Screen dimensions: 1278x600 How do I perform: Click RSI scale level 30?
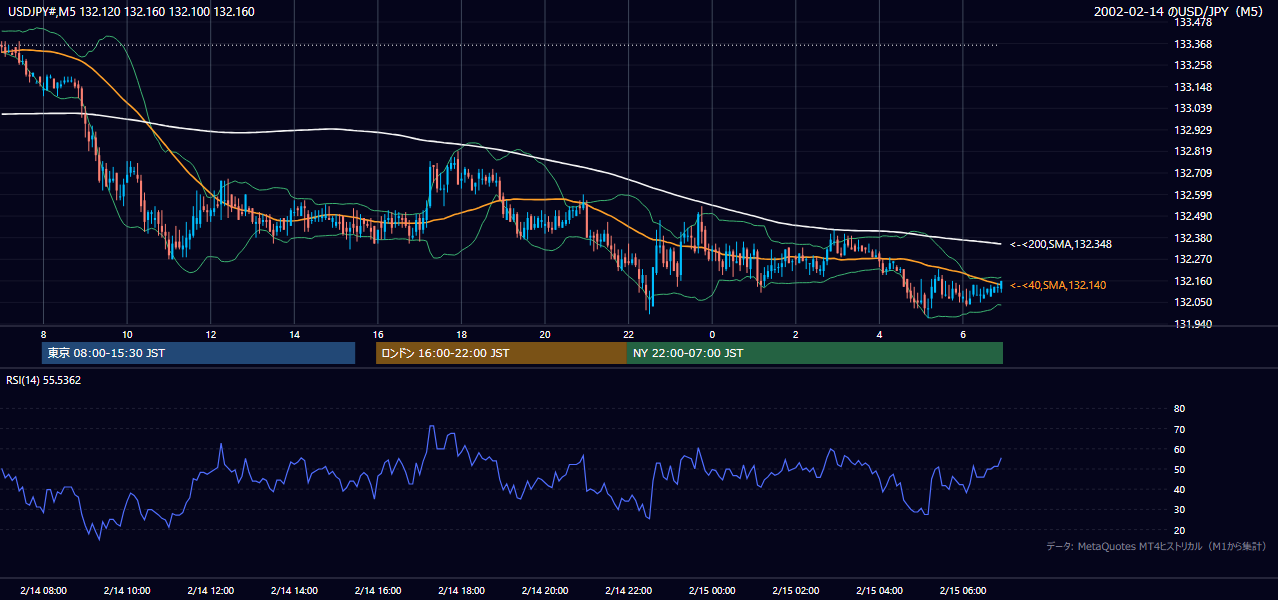tap(1179, 510)
